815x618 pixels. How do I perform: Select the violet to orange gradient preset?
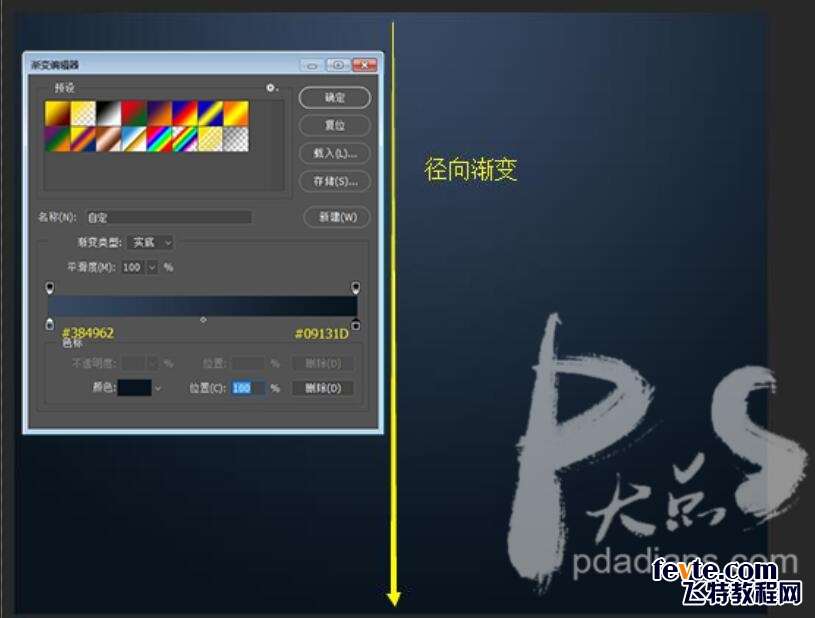pyautogui.click(x=160, y=113)
